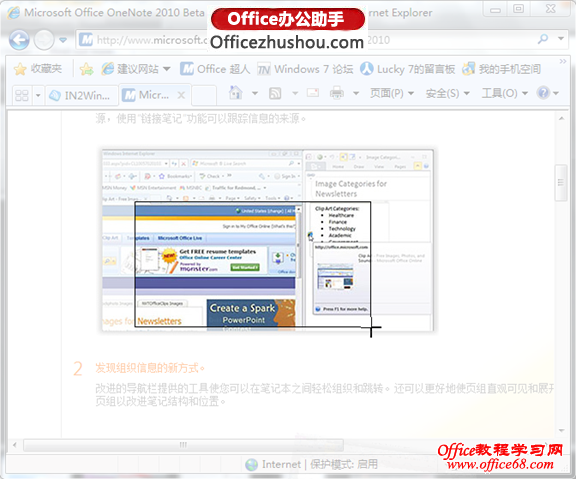This screenshot has width=576, height=479.
Task: Minimize the Internet Explorer window
Action: coord(495,10)
